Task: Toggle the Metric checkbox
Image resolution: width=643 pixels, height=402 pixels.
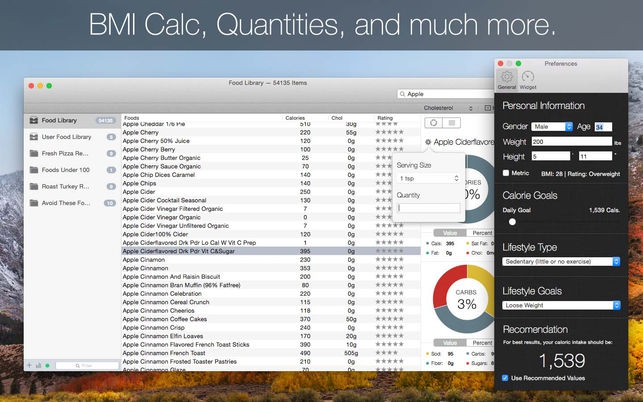Action: coord(506,173)
